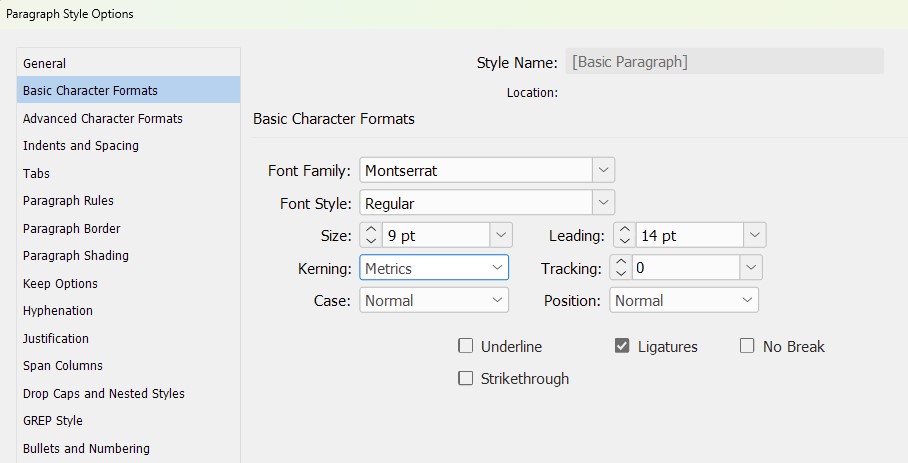Expand the Font Style dropdown
Screen dimensions: 908x463
(603, 203)
